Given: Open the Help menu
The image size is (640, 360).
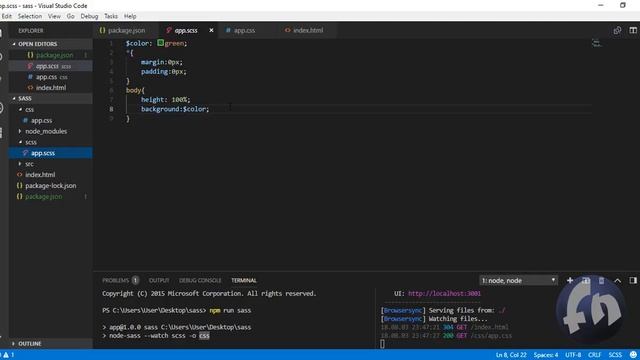Looking at the screenshot, I should pyautogui.click(x=130, y=16).
